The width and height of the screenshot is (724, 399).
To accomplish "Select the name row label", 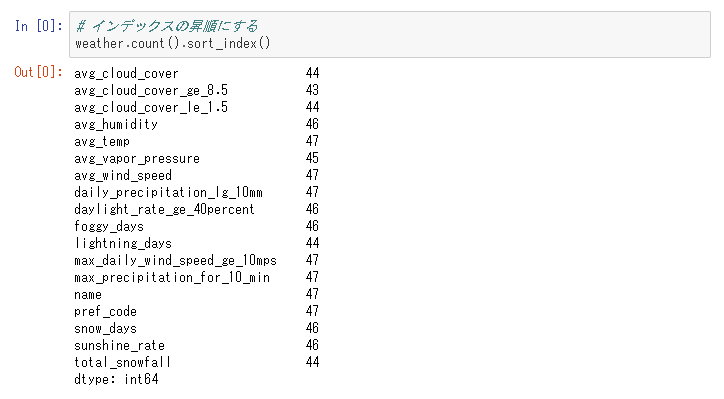I will pyautogui.click(x=88, y=295).
